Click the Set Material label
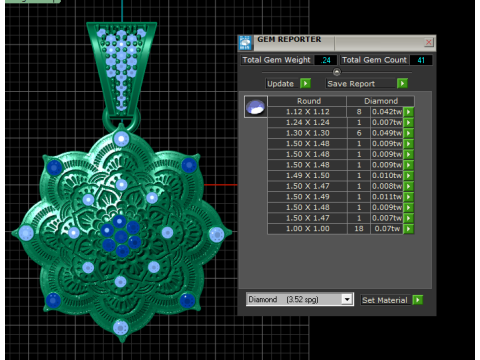This screenshot has width=480, height=360. [x=385, y=300]
